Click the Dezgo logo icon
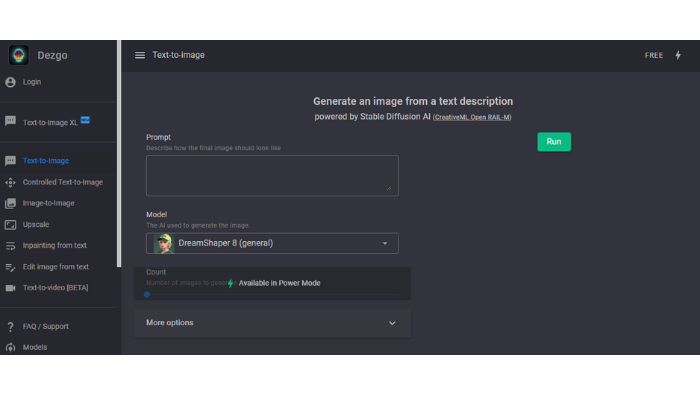 click(x=19, y=55)
